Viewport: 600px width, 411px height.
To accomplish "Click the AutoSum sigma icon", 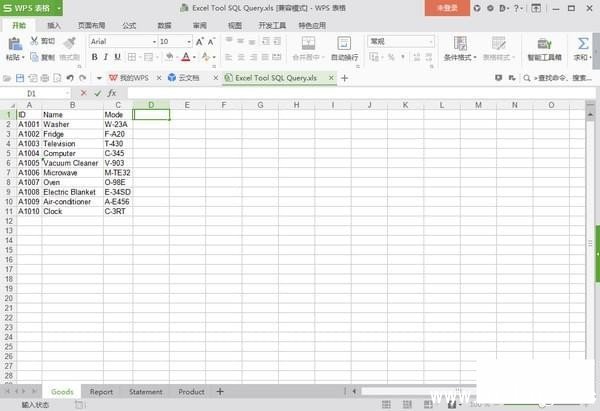I will [x=583, y=43].
